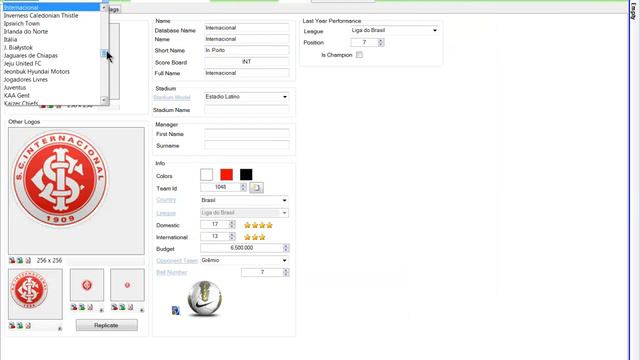640x360 pixels.
Task: Click the green export icon beside 256 x 256
Action: pos(20,260)
